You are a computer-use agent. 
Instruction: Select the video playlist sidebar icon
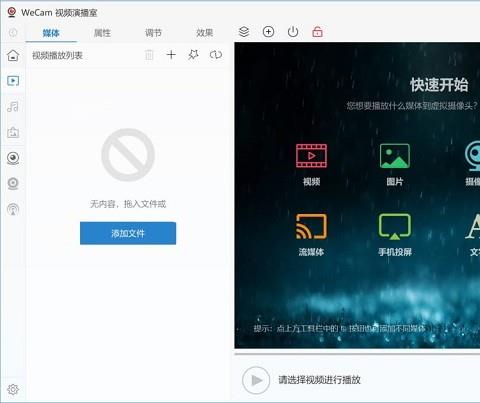point(13,81)
